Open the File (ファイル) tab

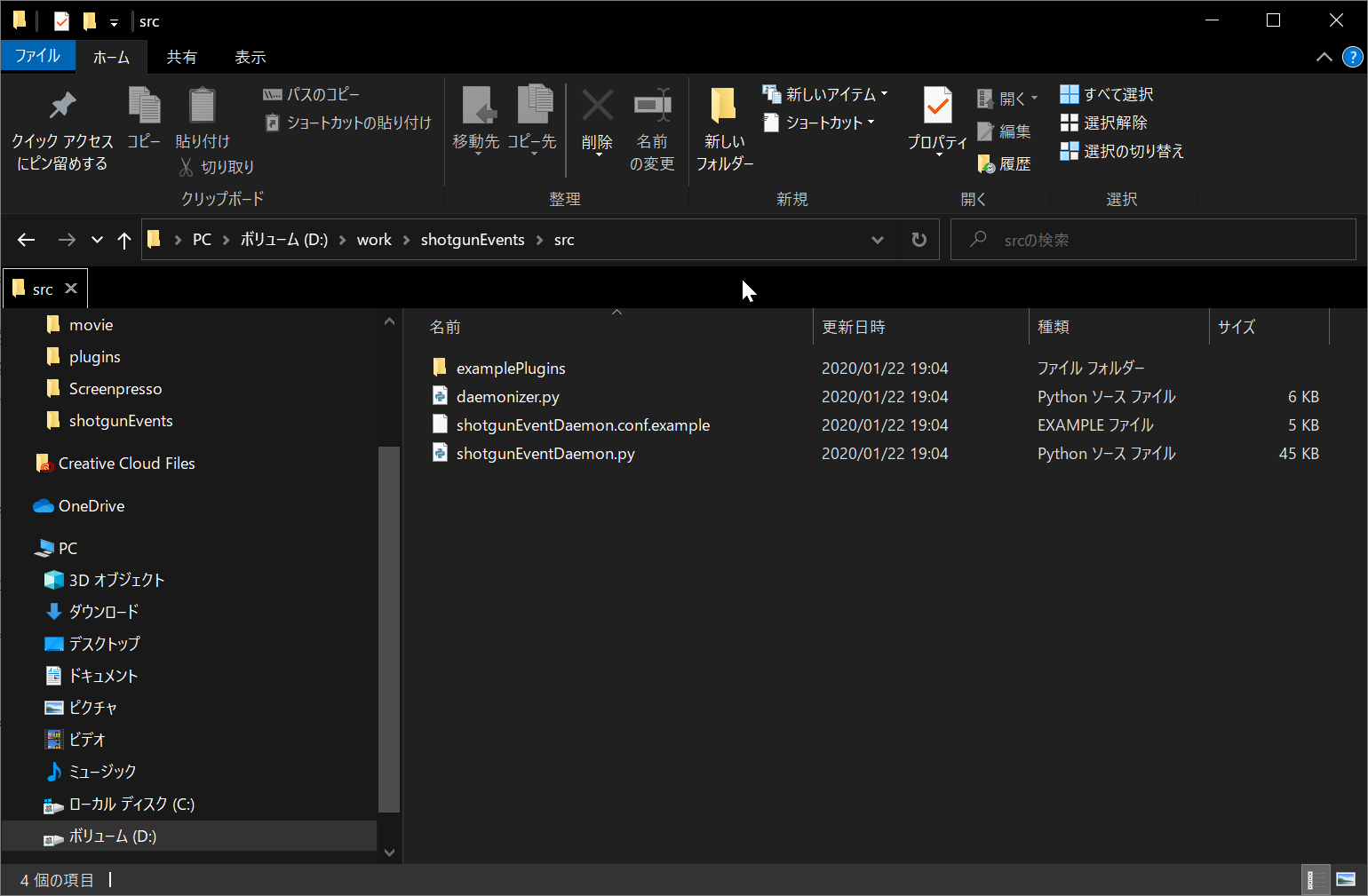pyautogui.click(x=38, y=56)
